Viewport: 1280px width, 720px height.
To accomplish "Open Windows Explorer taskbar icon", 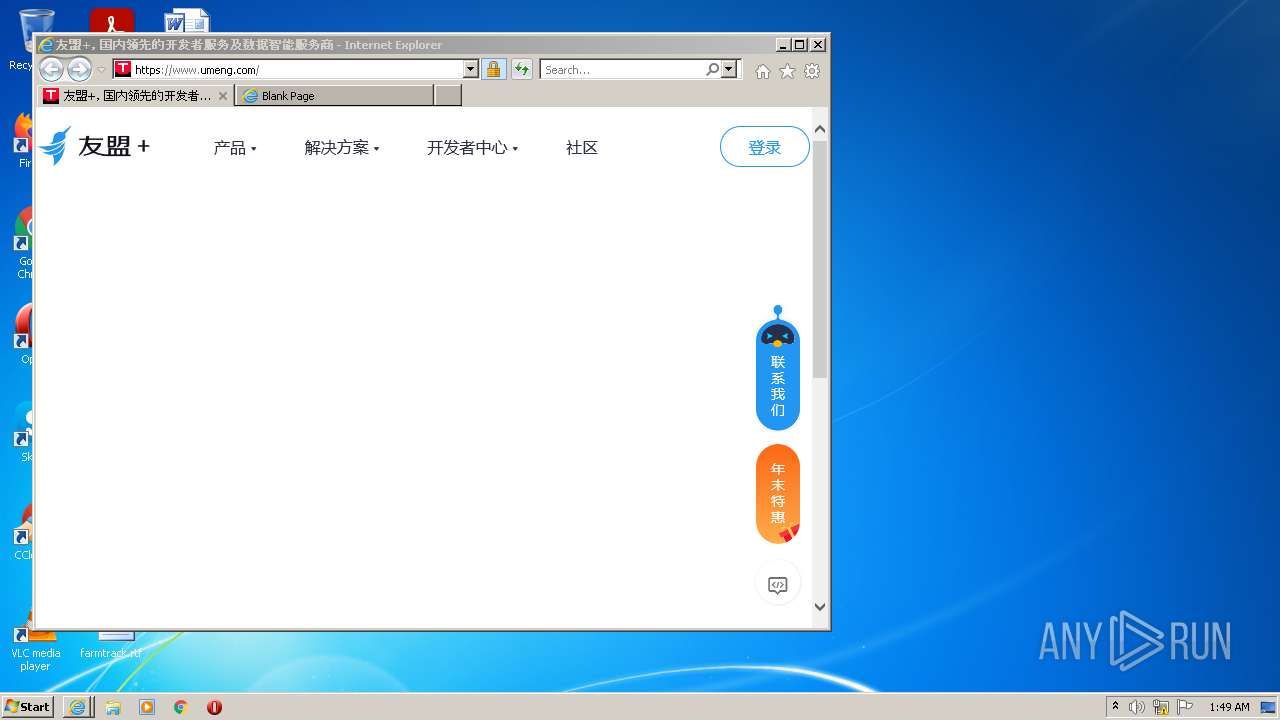I will click(x=113, y=707).
